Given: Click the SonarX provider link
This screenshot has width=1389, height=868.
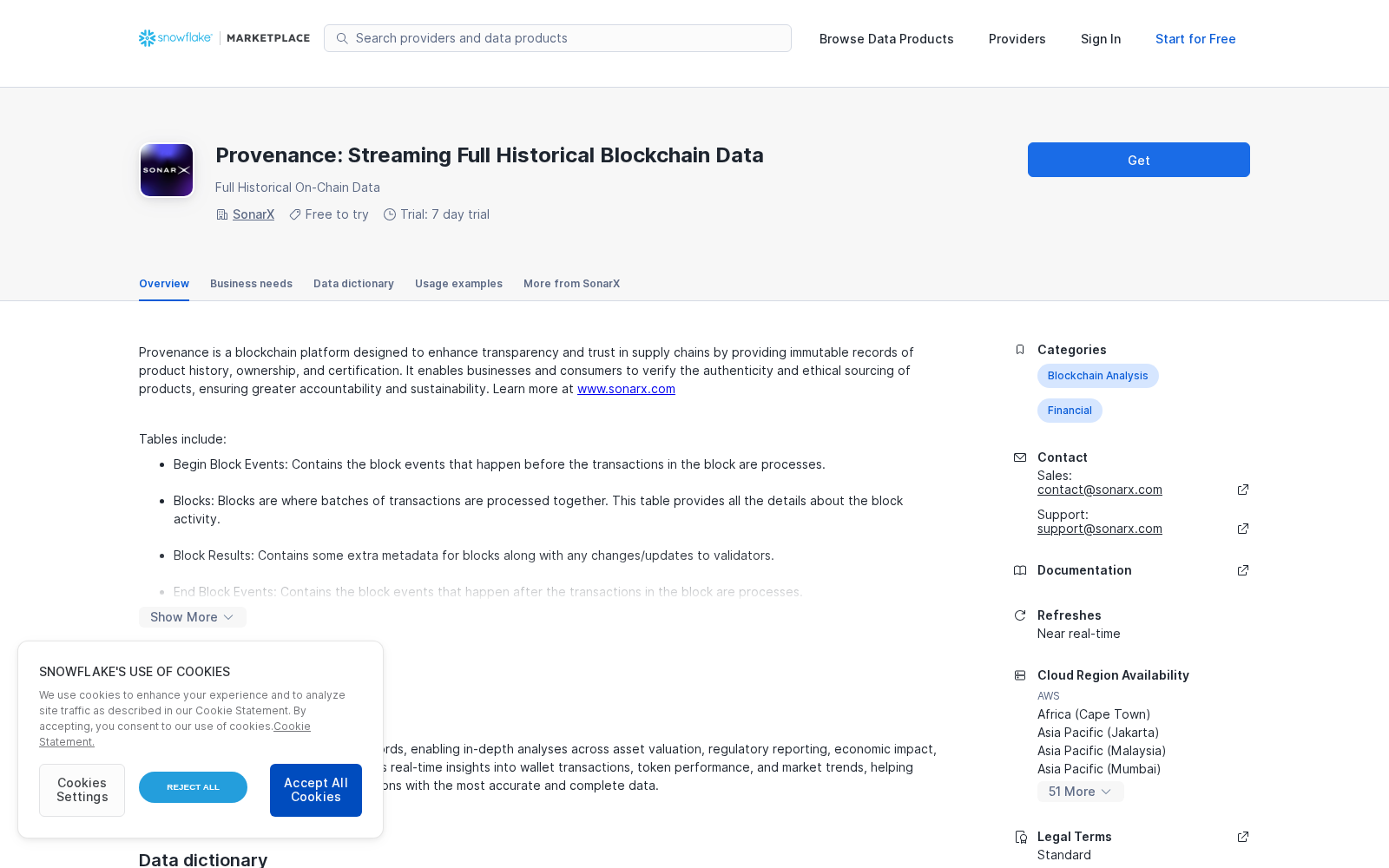Looking at the screenshot, I should coord(253,214).
